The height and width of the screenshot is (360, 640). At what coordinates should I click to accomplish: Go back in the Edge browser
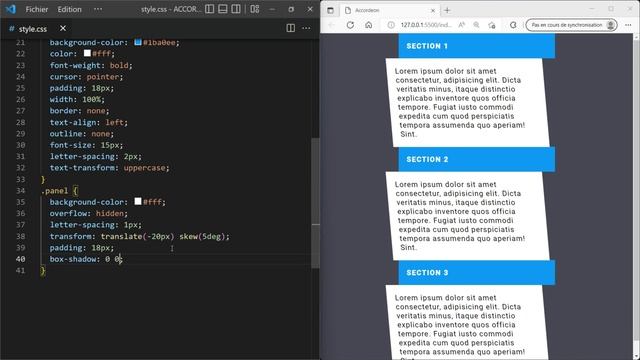point(331,25)
